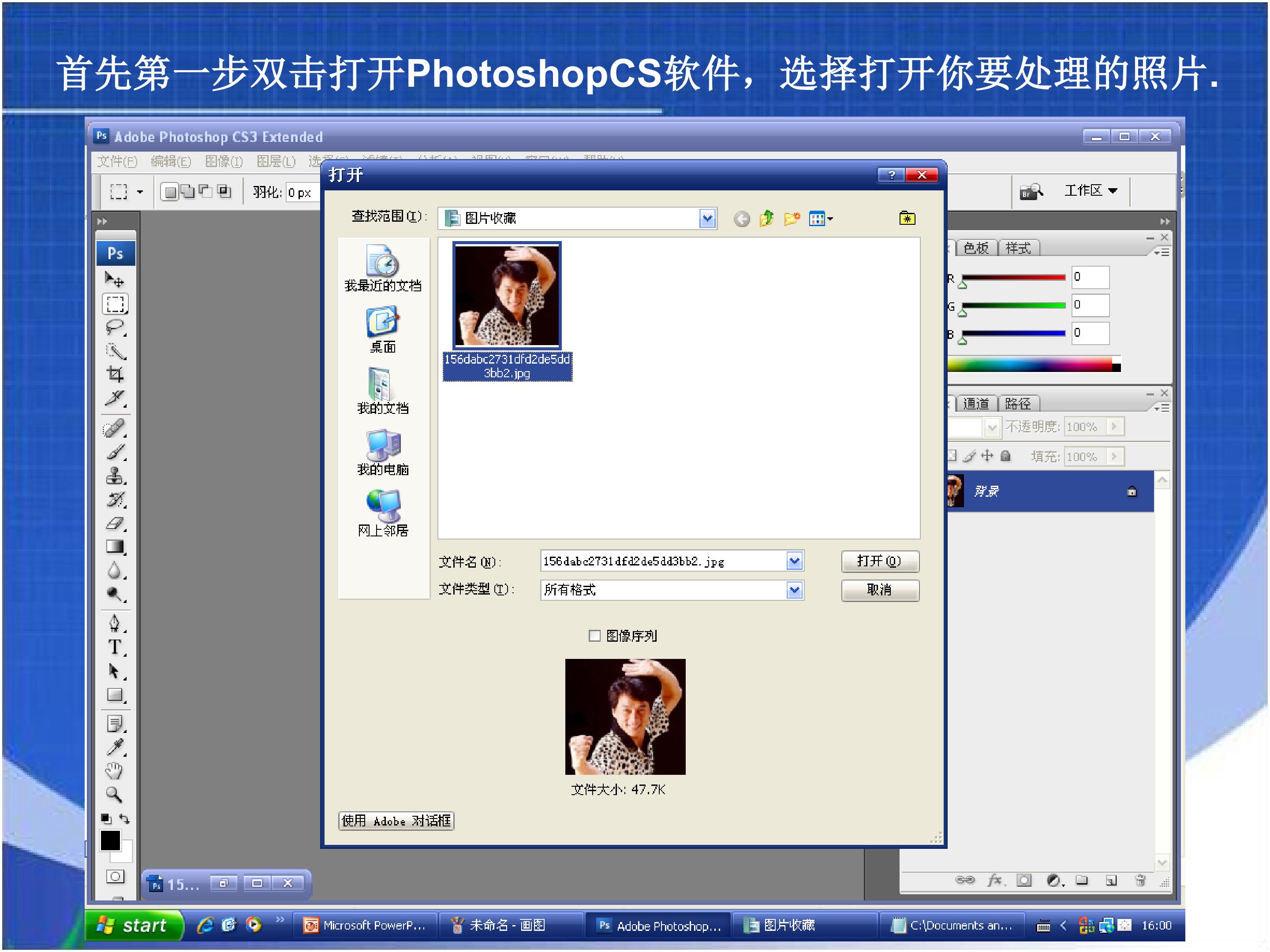Switch to the 通道 tab
The height and width of the screenshot is (952, 1270).
tap(976, 404)
